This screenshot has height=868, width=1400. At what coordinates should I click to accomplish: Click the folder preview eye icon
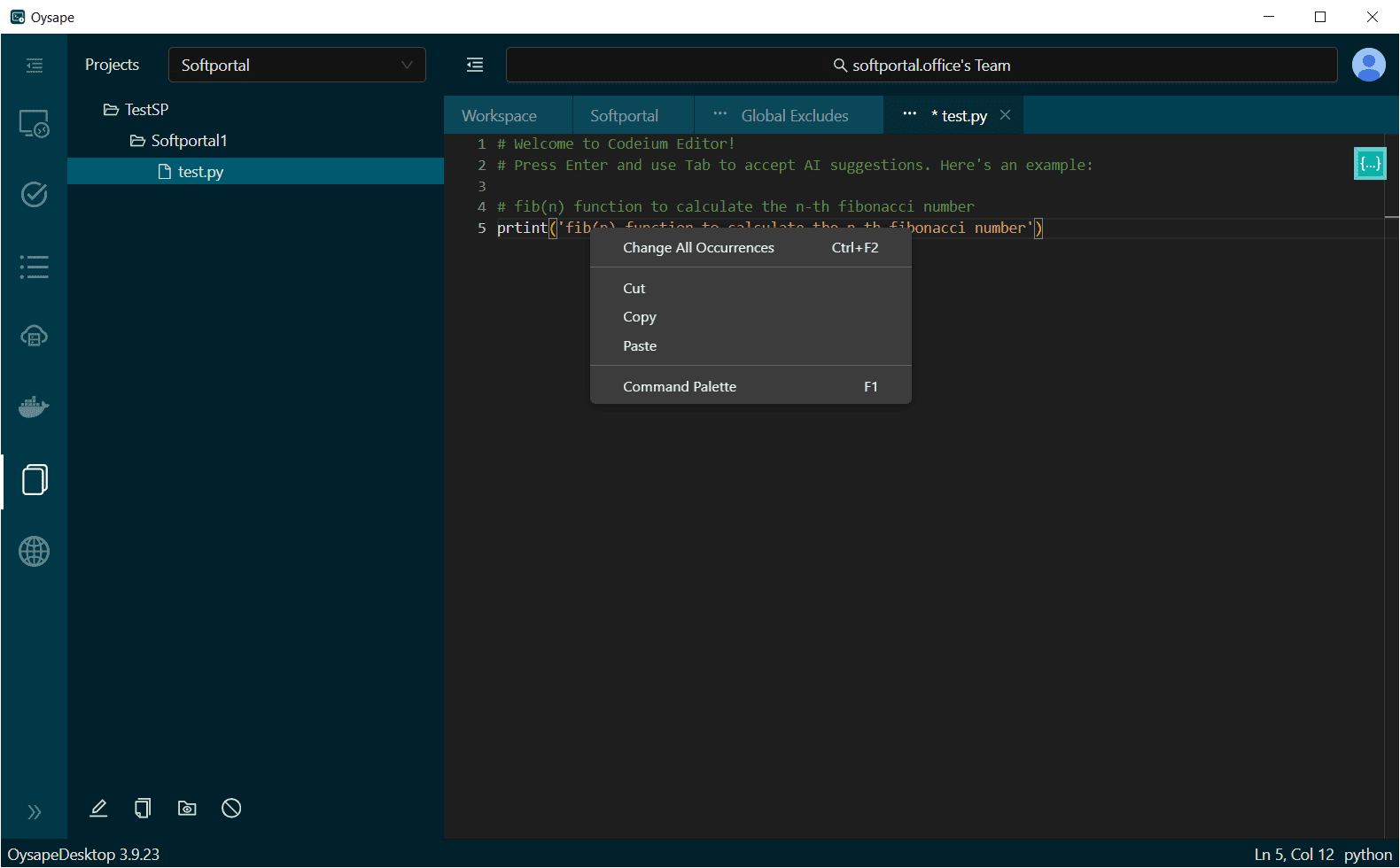coord(187,808)
